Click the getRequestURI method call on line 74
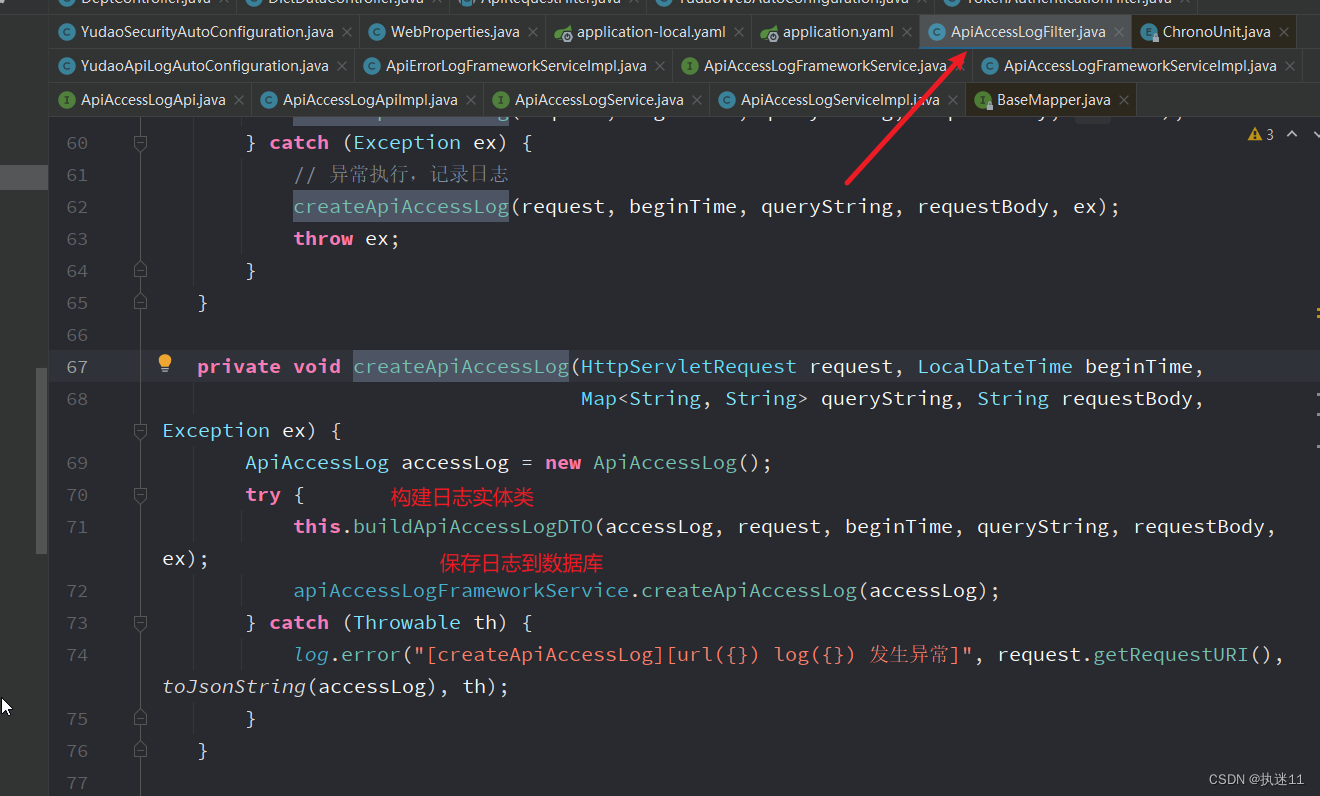 tap(1171, 655)
